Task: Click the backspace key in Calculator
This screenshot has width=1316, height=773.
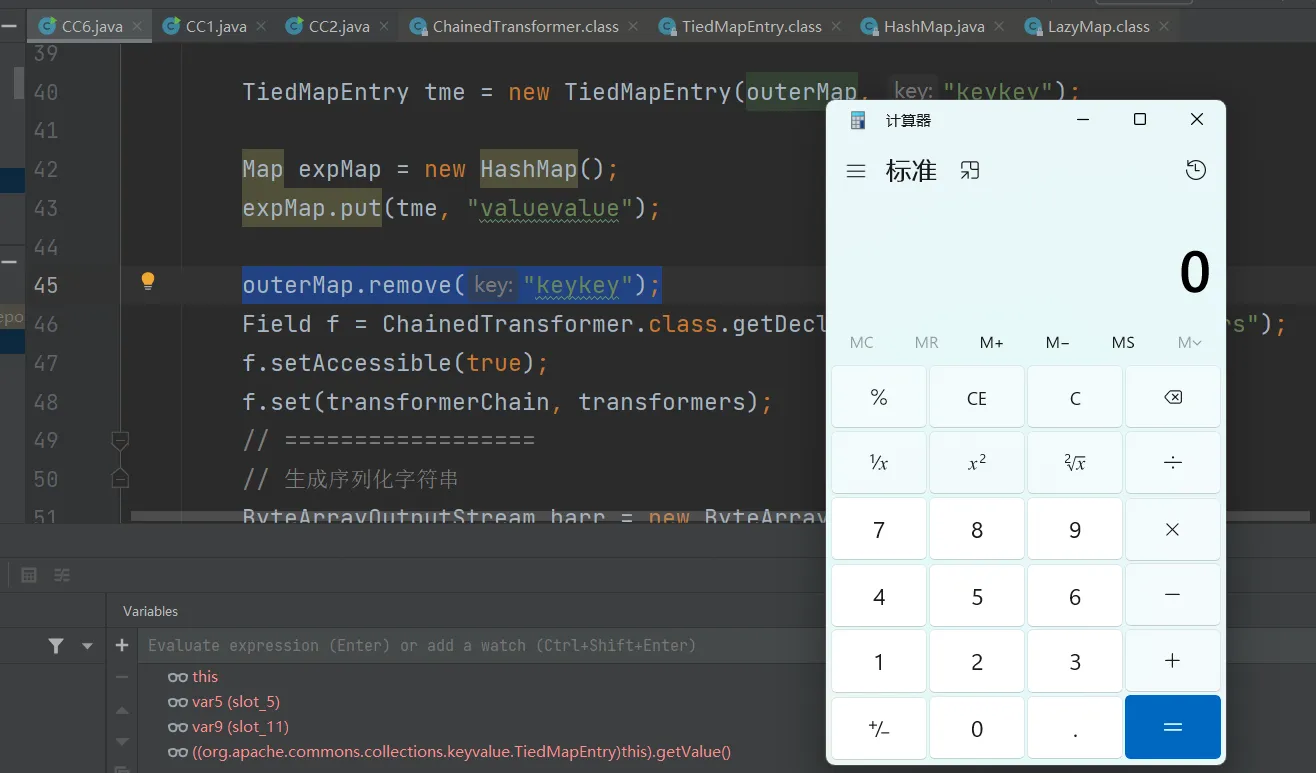Action: (1173, 397)
